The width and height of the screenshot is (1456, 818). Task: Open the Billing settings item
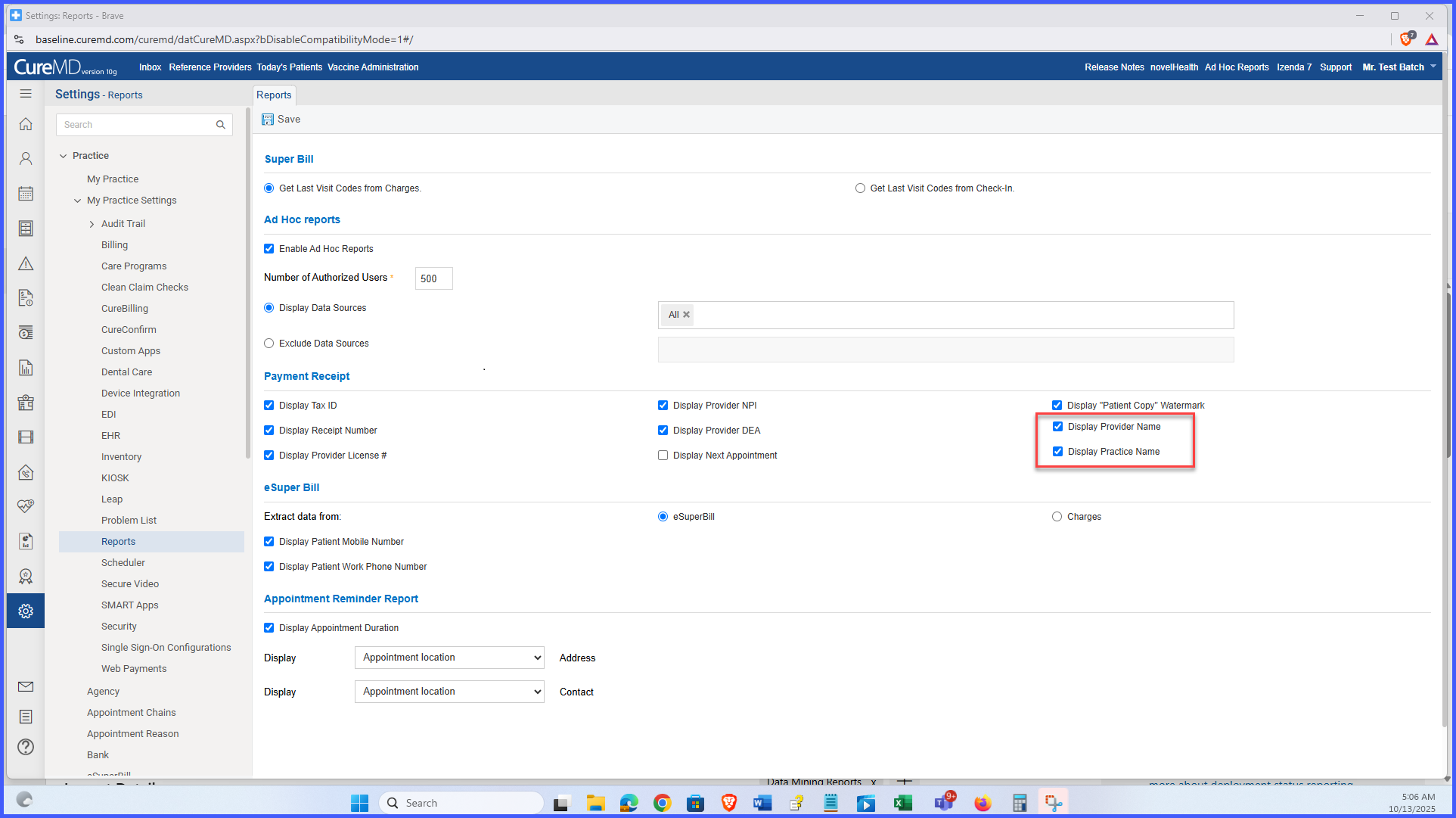(114, 245)
